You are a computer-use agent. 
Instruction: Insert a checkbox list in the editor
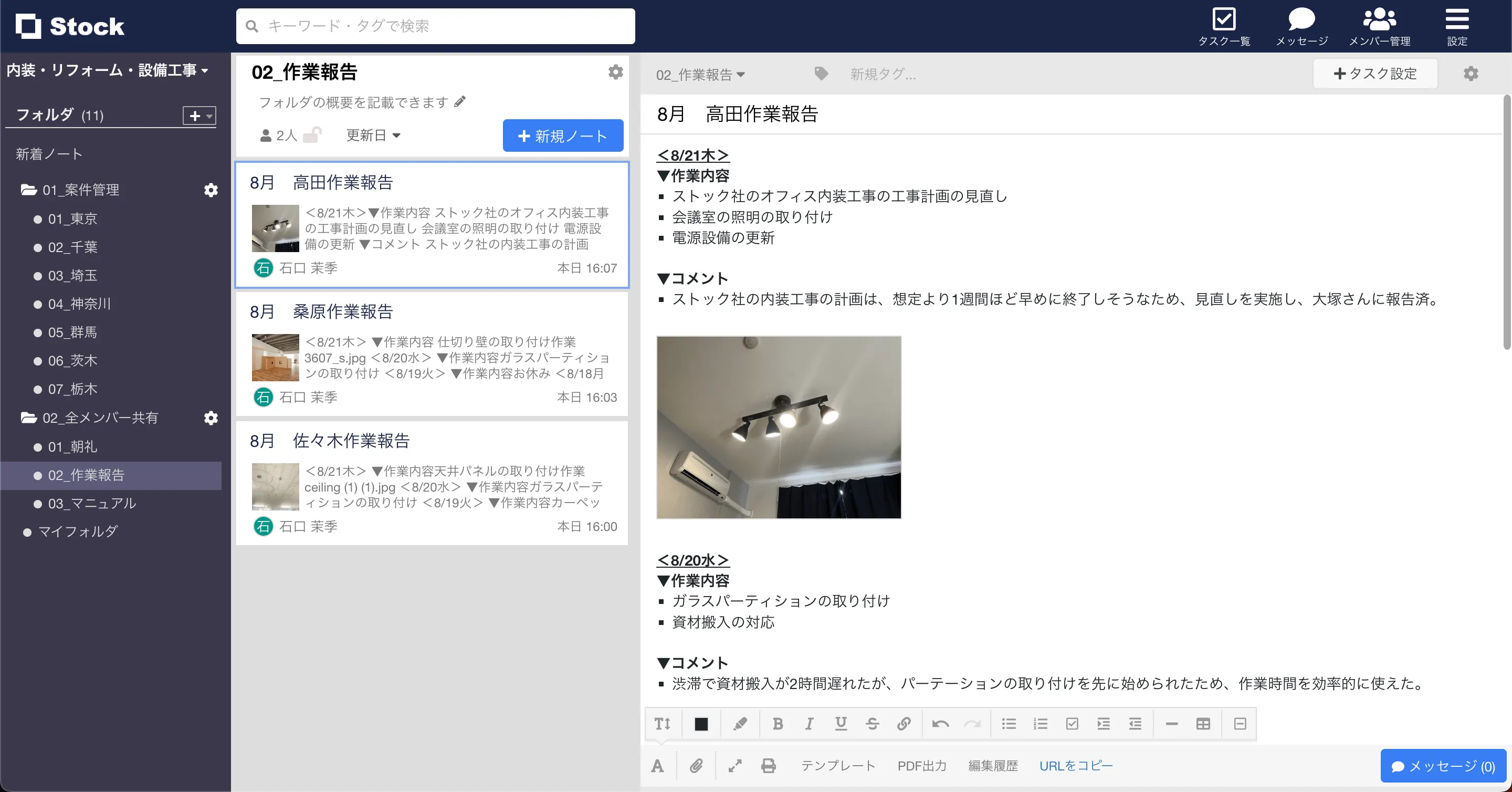coord(1073,724)
